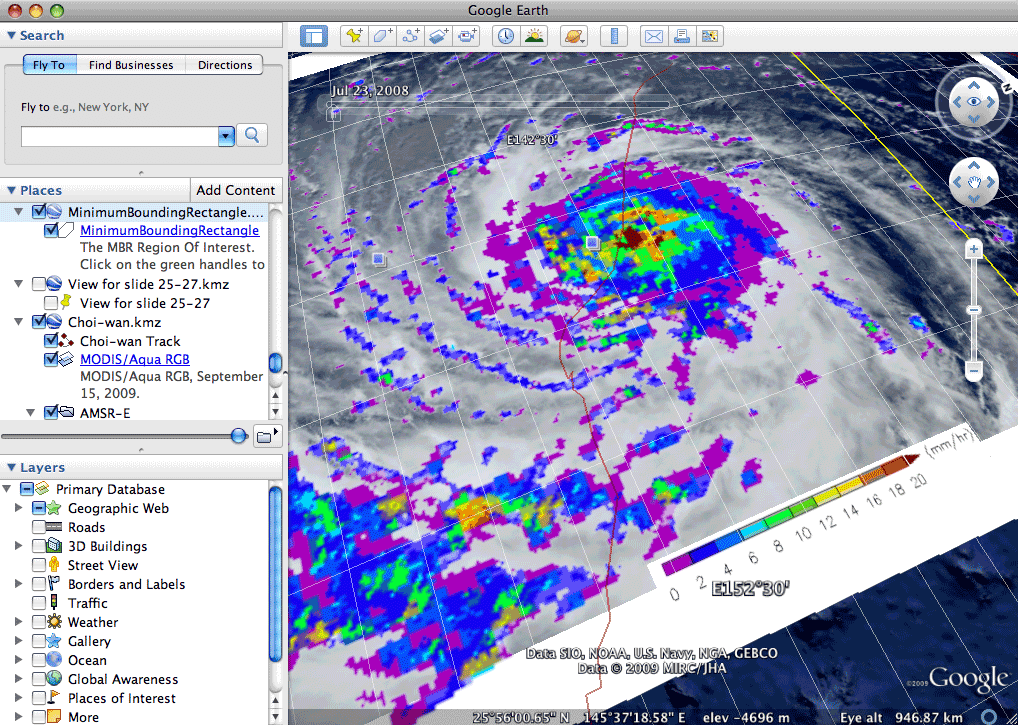Expand the Weather layer tree
The height and width of the screenshot is (725, 1018).
coord(18,622)
